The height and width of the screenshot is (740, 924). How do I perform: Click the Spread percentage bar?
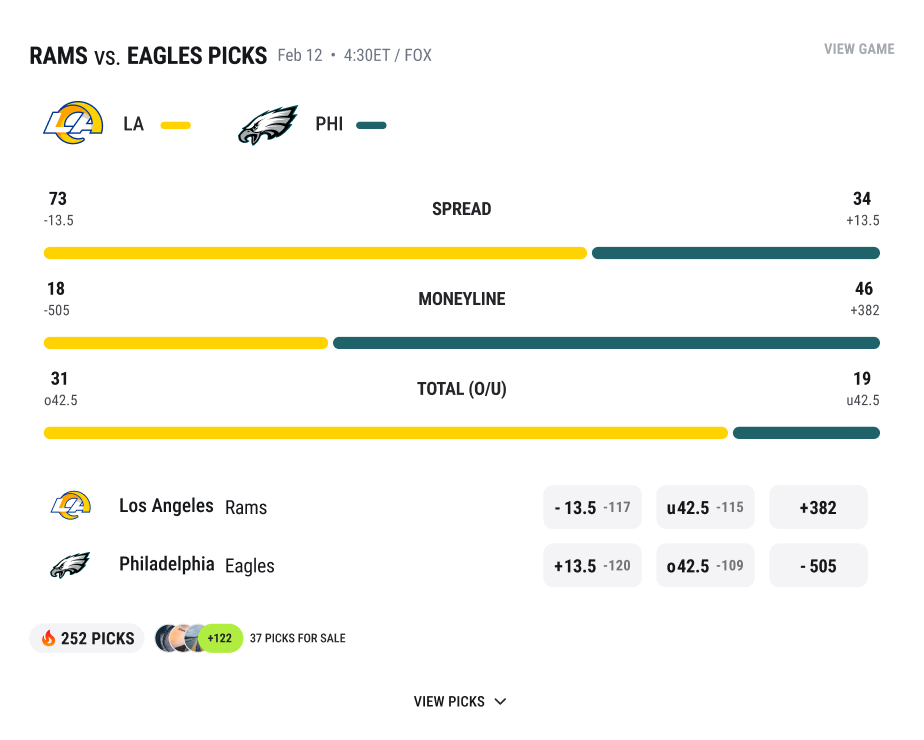[x=461, y=253]
